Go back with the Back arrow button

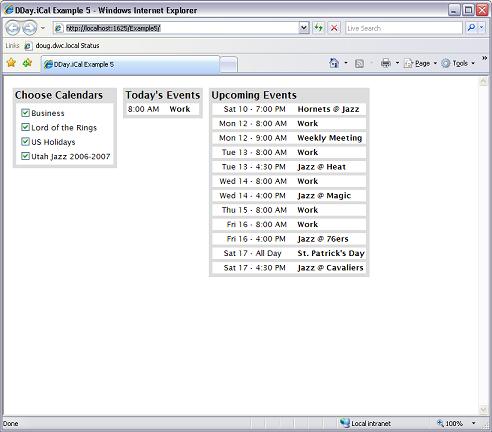(x=13, y=28)
